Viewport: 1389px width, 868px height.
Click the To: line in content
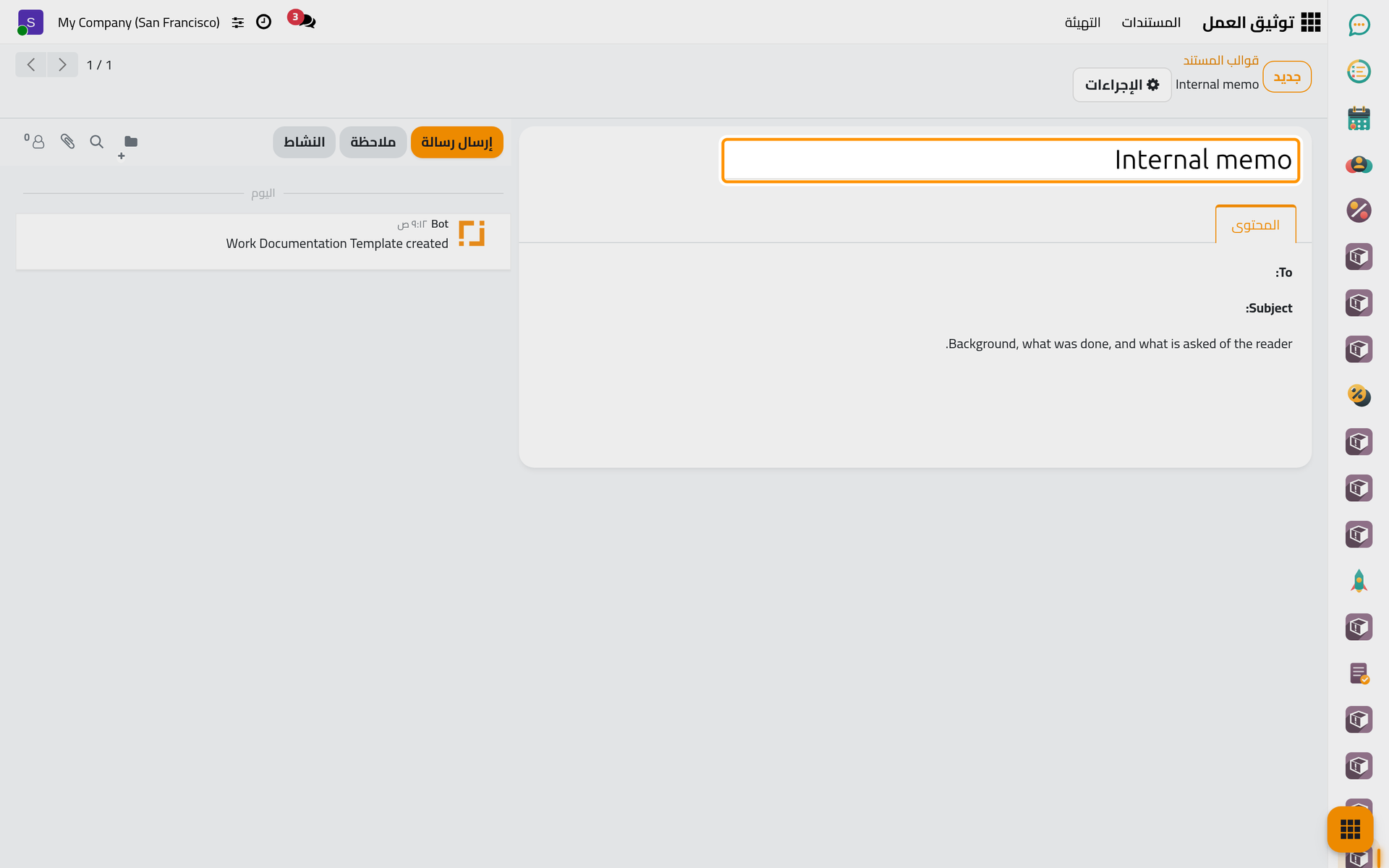point(1283,273)
